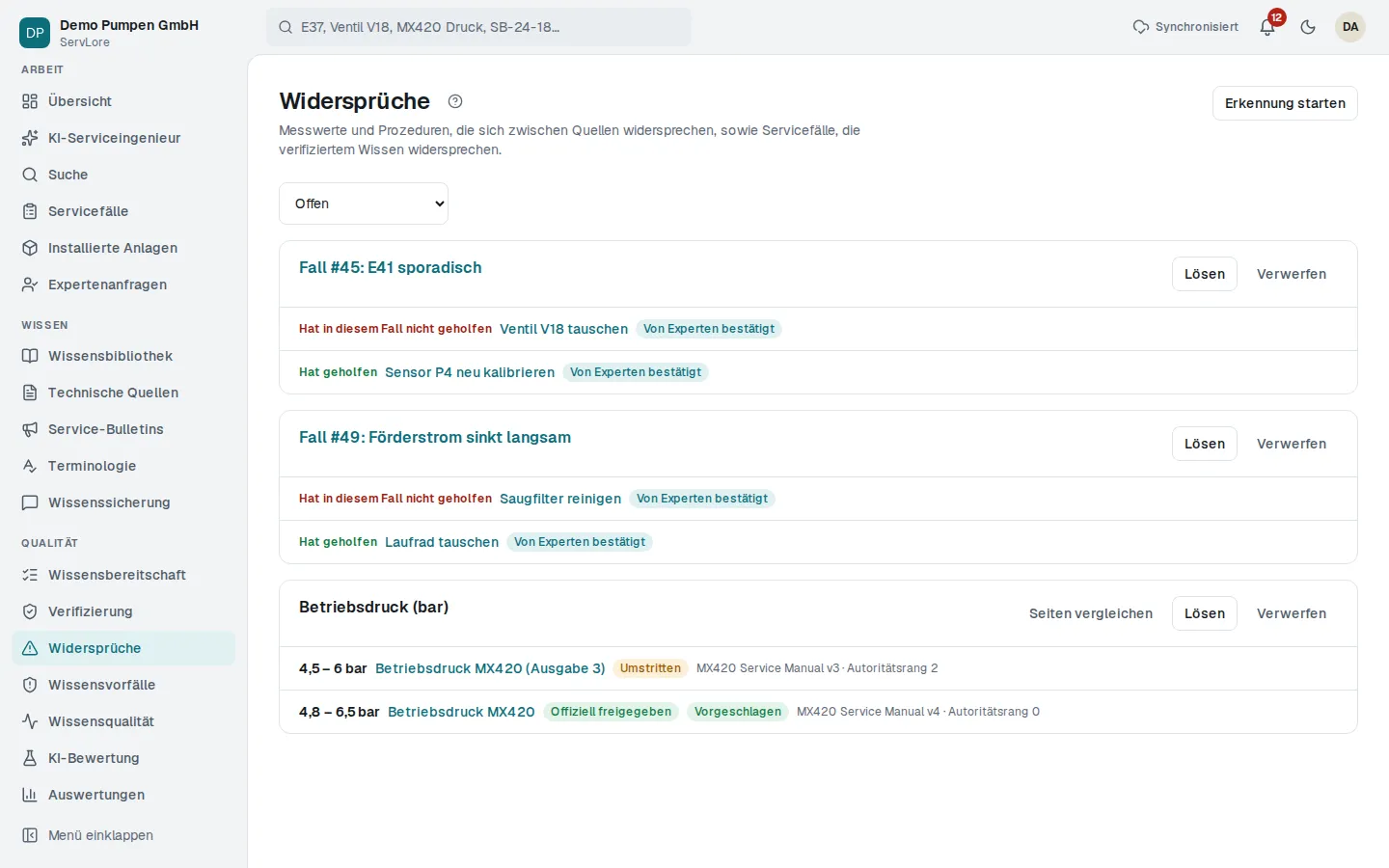Open the Offen status filter dropdown
The width and height of the screenshot is (1389, 868).
(x=364, y=203)
